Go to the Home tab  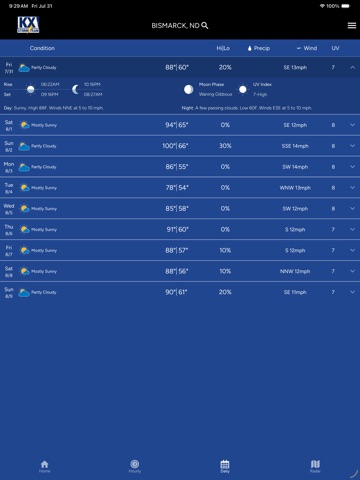[45, 466]
